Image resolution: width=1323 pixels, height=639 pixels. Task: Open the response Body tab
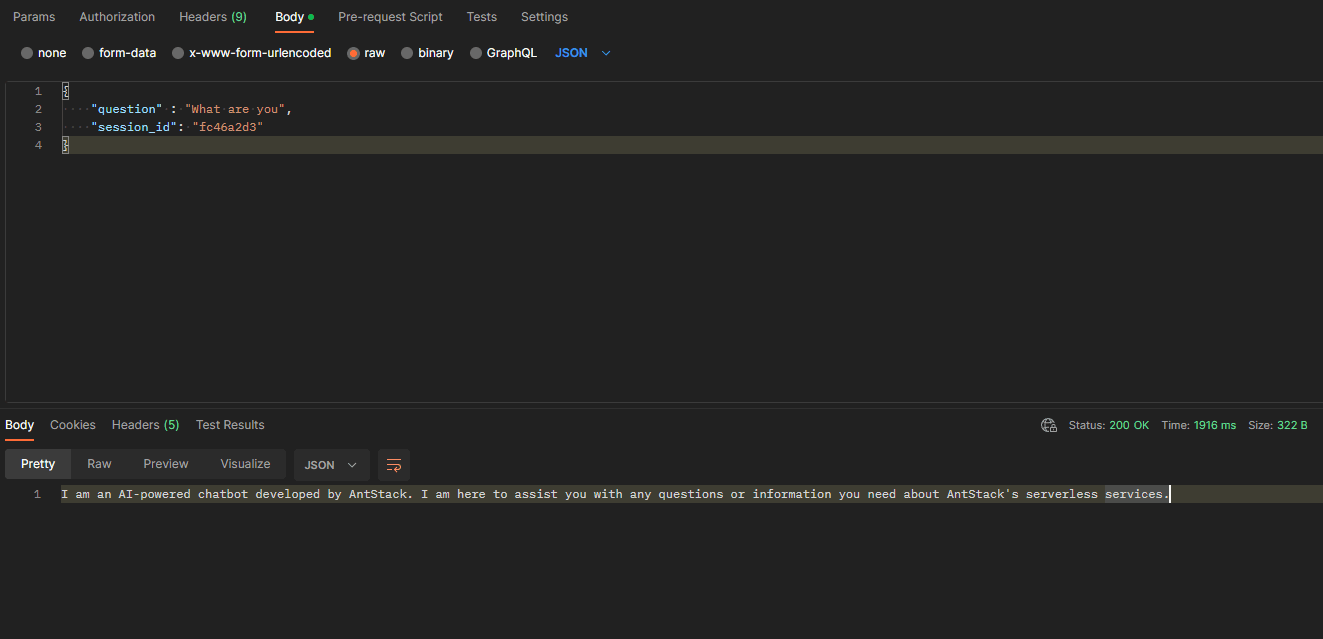19,425
